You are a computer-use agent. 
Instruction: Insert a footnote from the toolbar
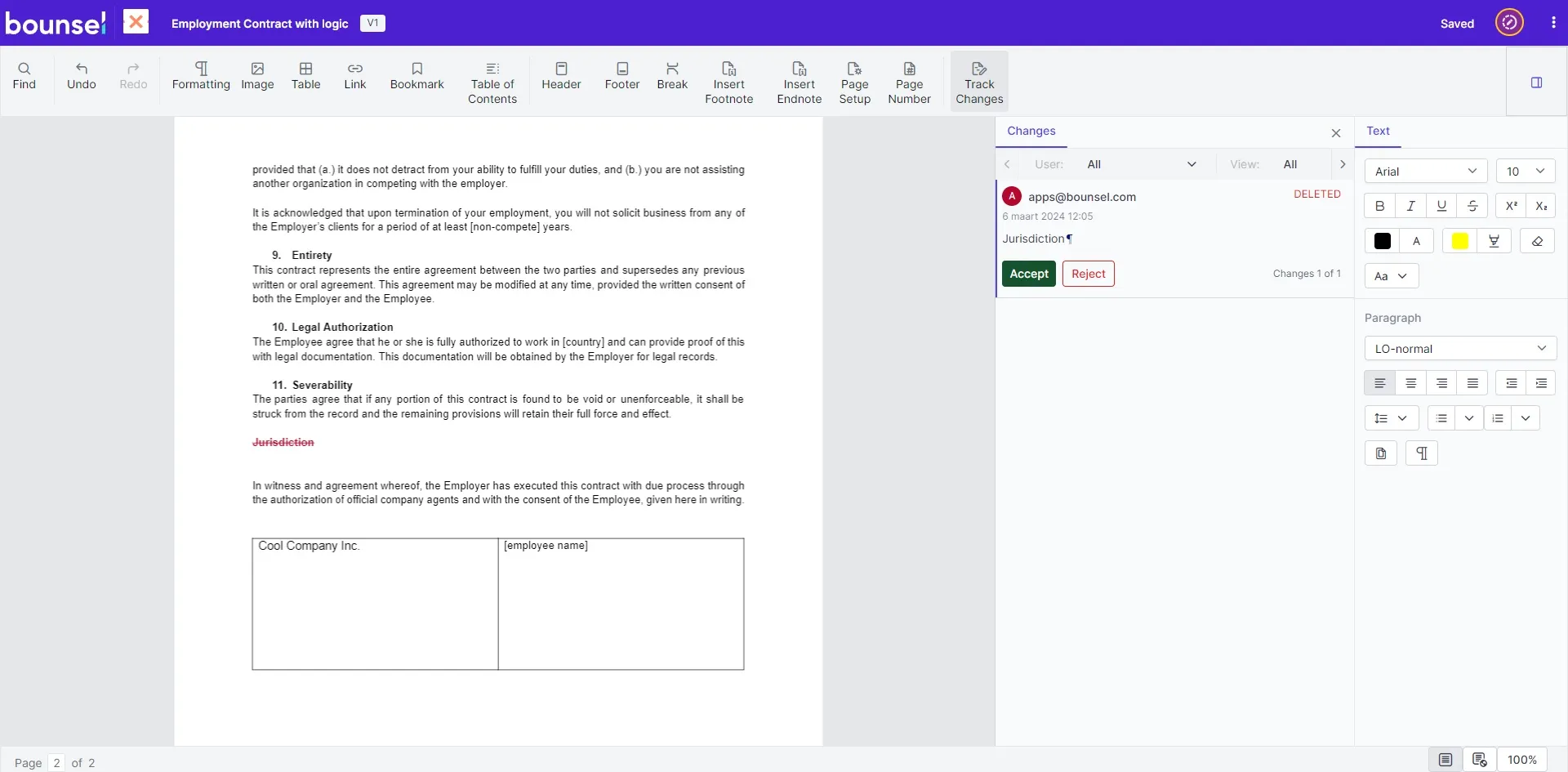728,82
